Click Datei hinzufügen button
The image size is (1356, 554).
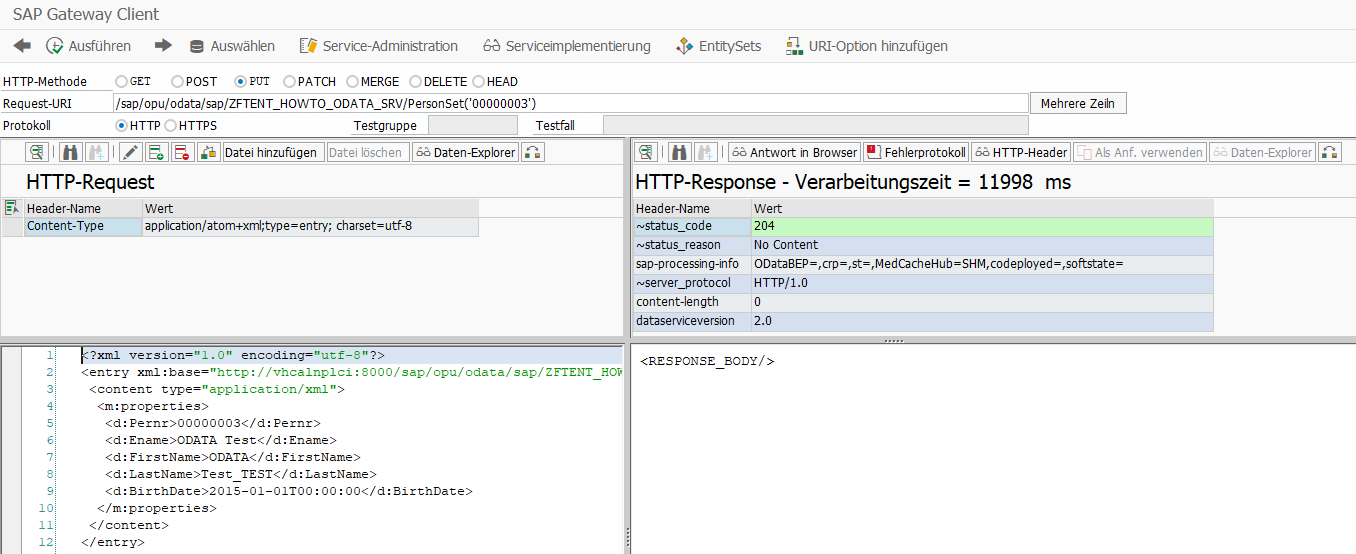click(271, 152)
